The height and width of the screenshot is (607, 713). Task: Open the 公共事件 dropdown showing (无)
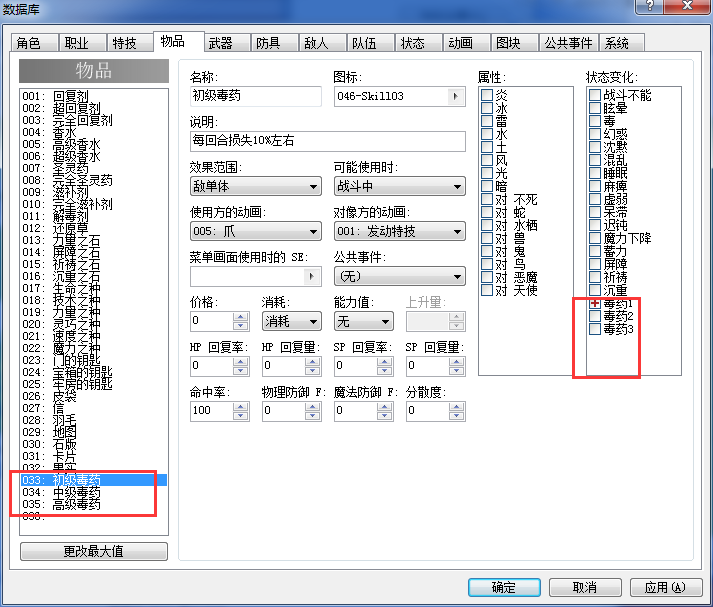click(400, 276)
